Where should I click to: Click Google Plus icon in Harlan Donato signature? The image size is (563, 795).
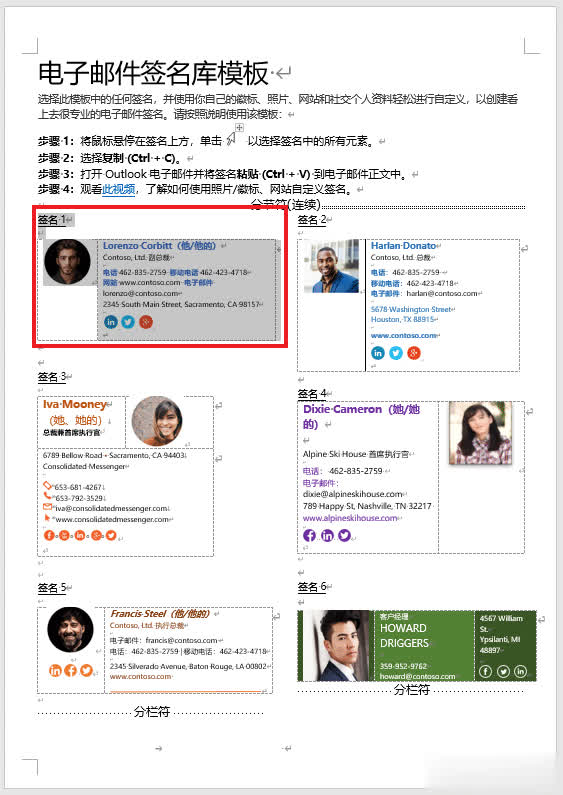pos(414,353)
